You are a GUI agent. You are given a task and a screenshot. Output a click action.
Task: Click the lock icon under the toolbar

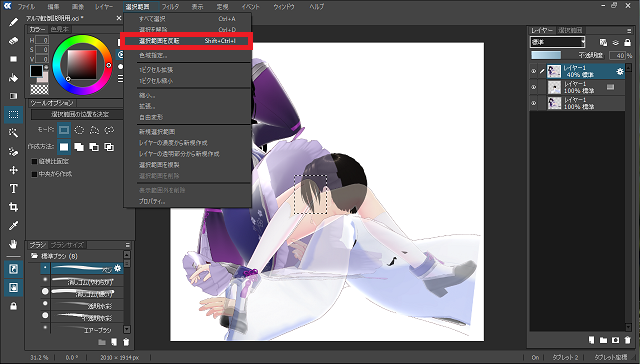tap(13, 306)
